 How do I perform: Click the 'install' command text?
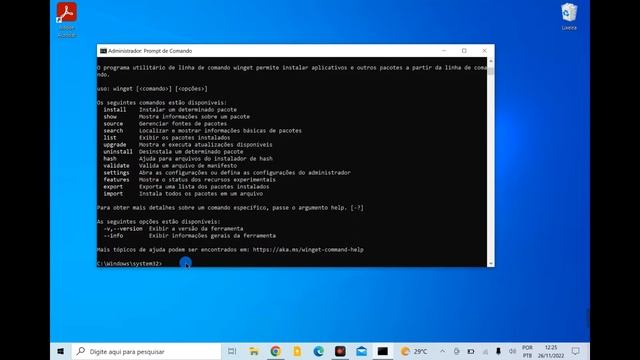click(115, 109)
